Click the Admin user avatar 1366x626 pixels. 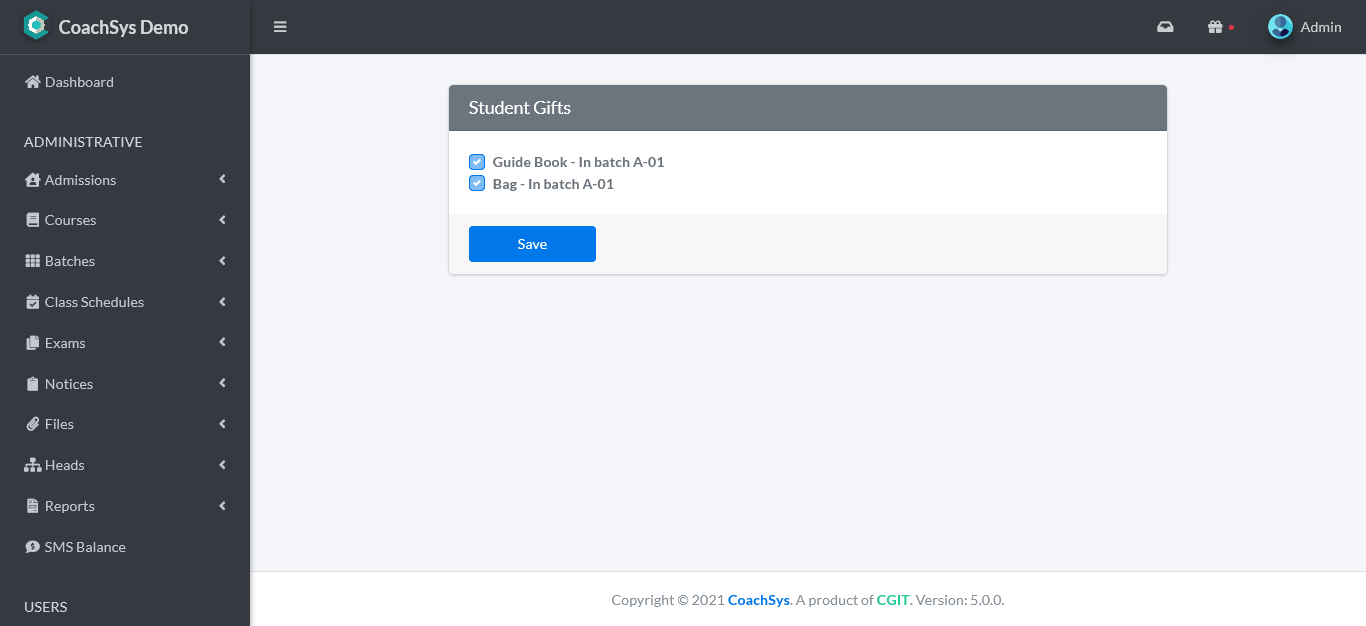click(1280, 27)
